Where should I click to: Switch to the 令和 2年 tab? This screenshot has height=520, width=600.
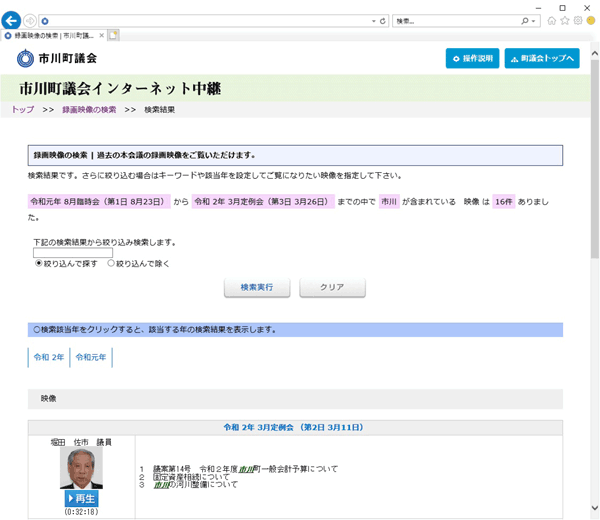coord(49,357)
